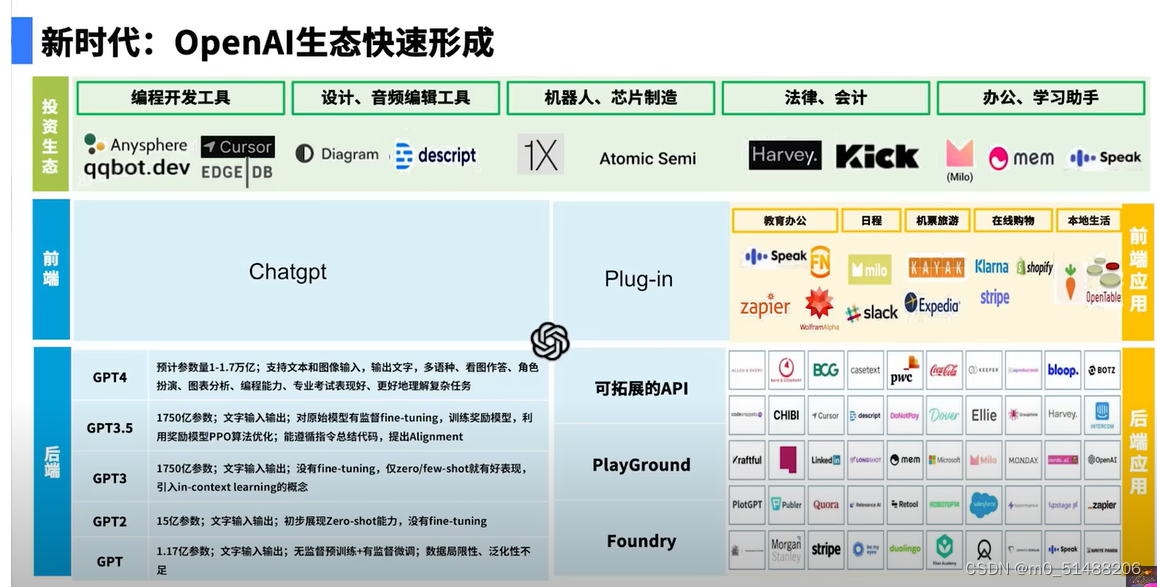The width and height of the screenshot is (1157, 587).
Task: Click the Foundry label
Action: (x=641, y=541)
